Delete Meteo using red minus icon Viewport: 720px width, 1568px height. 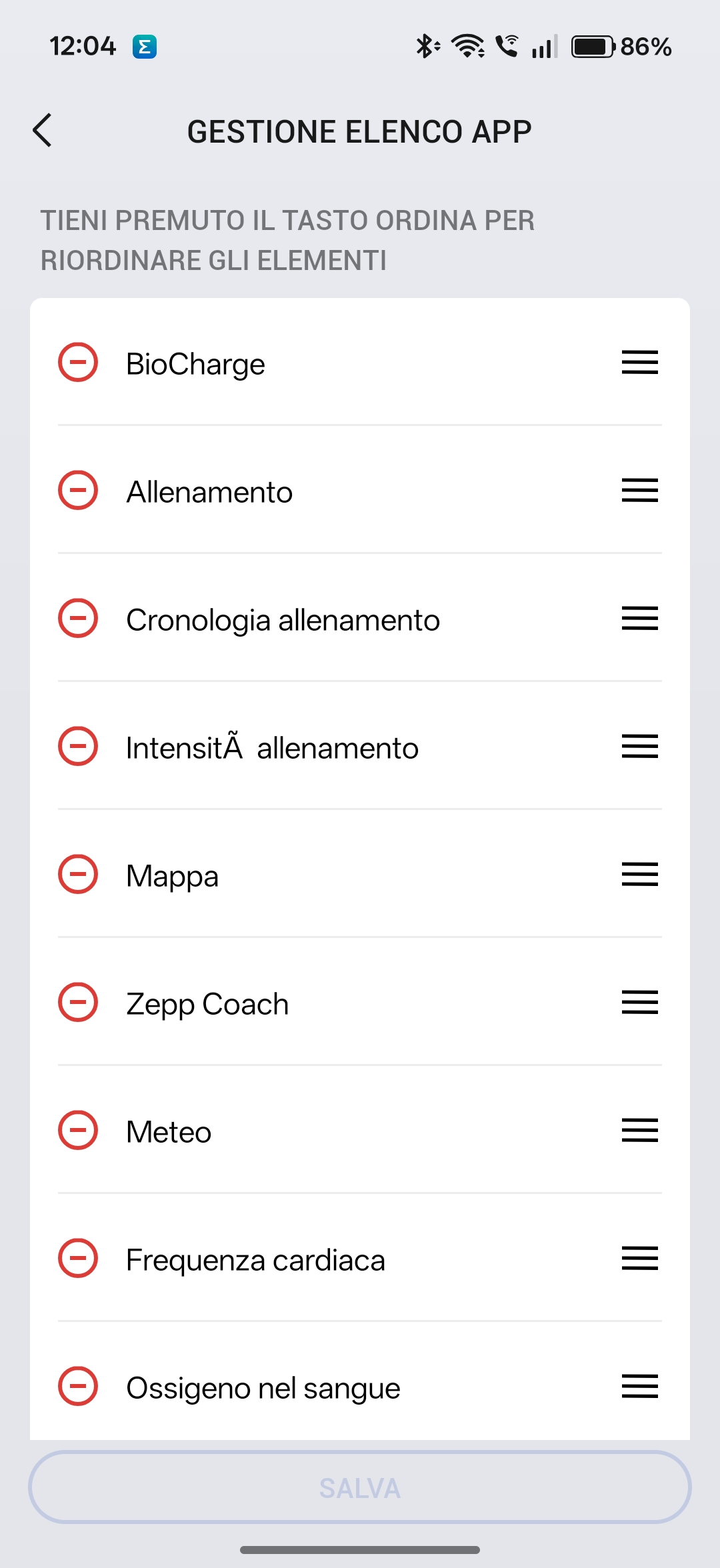click(78, 1131)
